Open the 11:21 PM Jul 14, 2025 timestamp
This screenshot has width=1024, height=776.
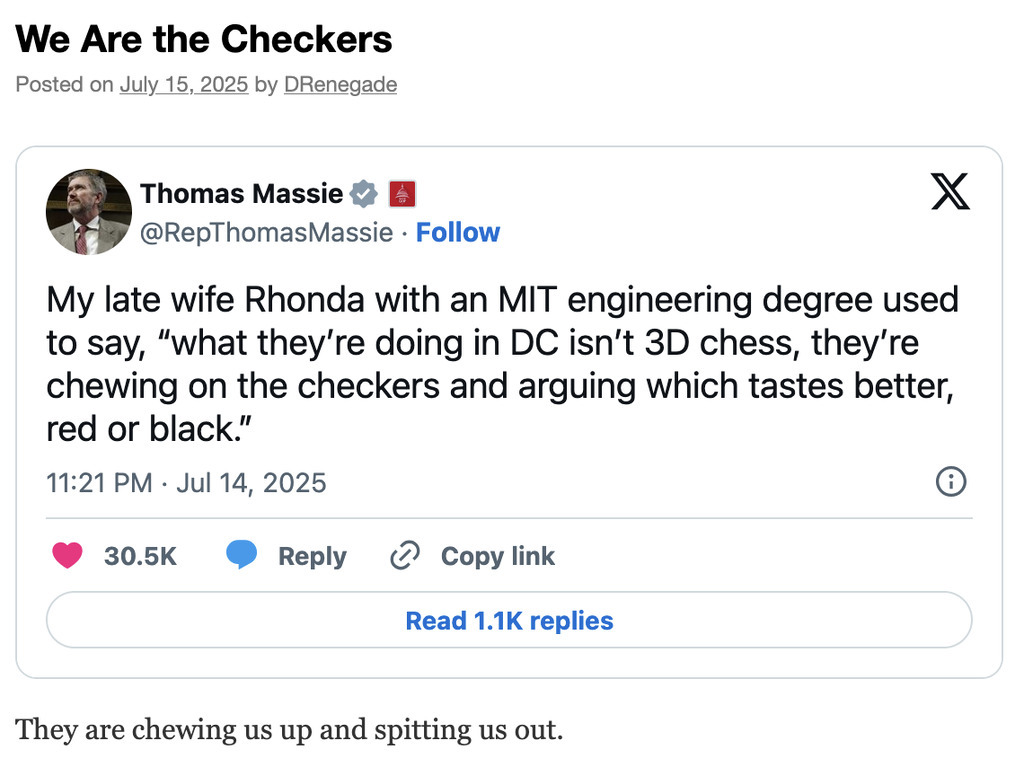coord(186,483)
